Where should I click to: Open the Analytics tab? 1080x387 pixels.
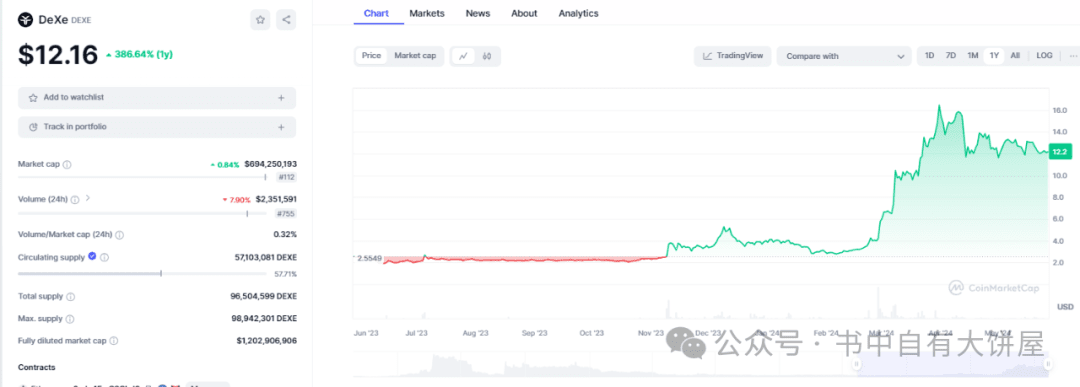pyautogui.click(x=579, y=13)
